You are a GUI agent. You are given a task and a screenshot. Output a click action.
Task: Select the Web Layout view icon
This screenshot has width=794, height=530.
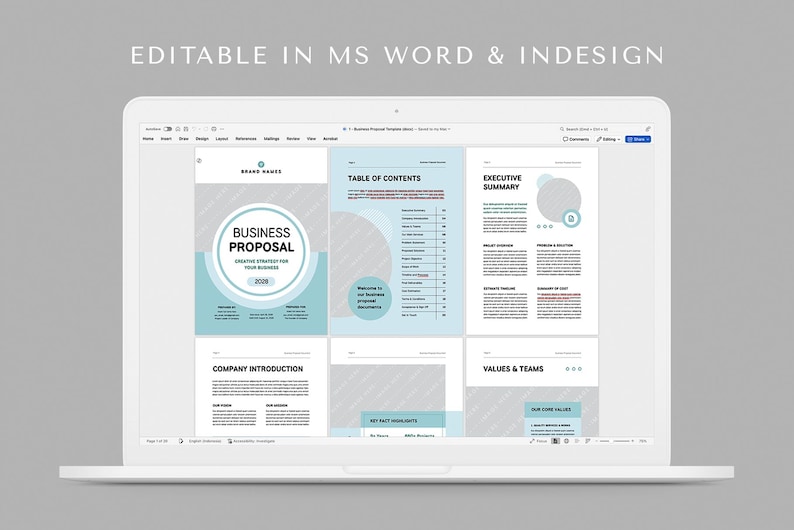click(566, 441)
